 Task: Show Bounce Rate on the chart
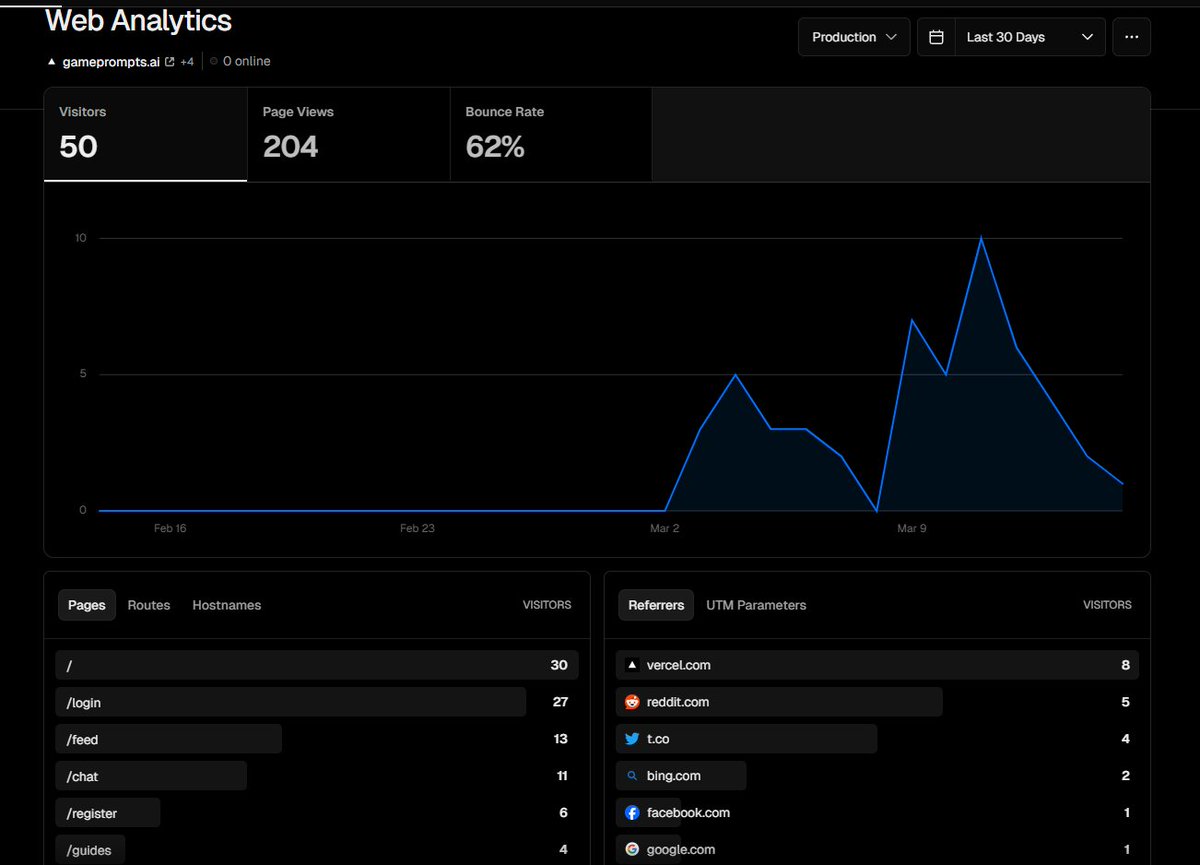pos(550,134)
